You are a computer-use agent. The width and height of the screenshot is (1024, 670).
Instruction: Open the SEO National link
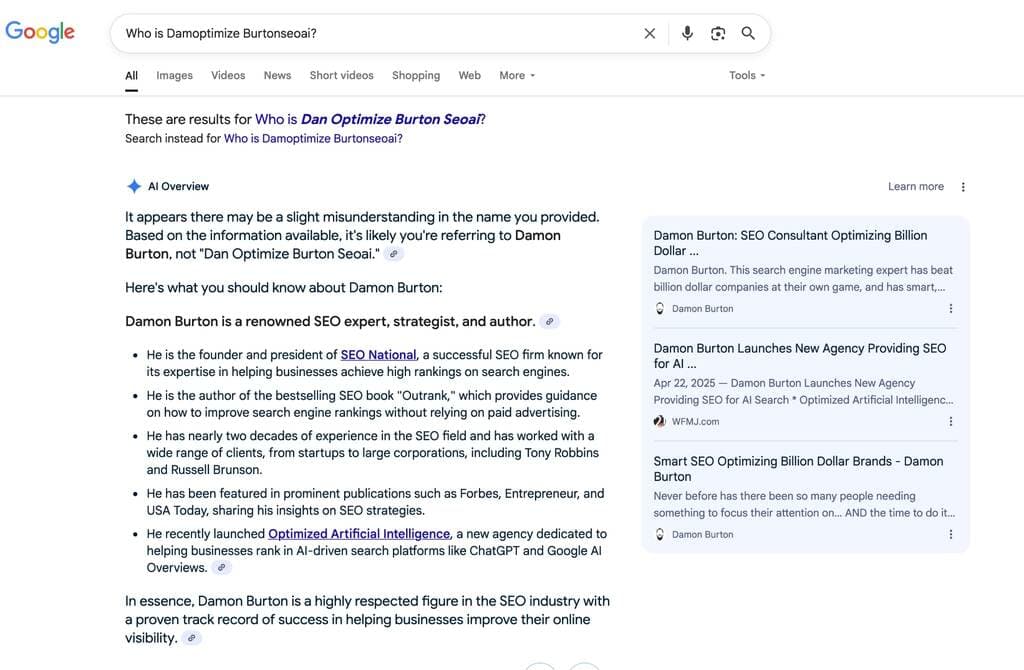pos(378,355)
